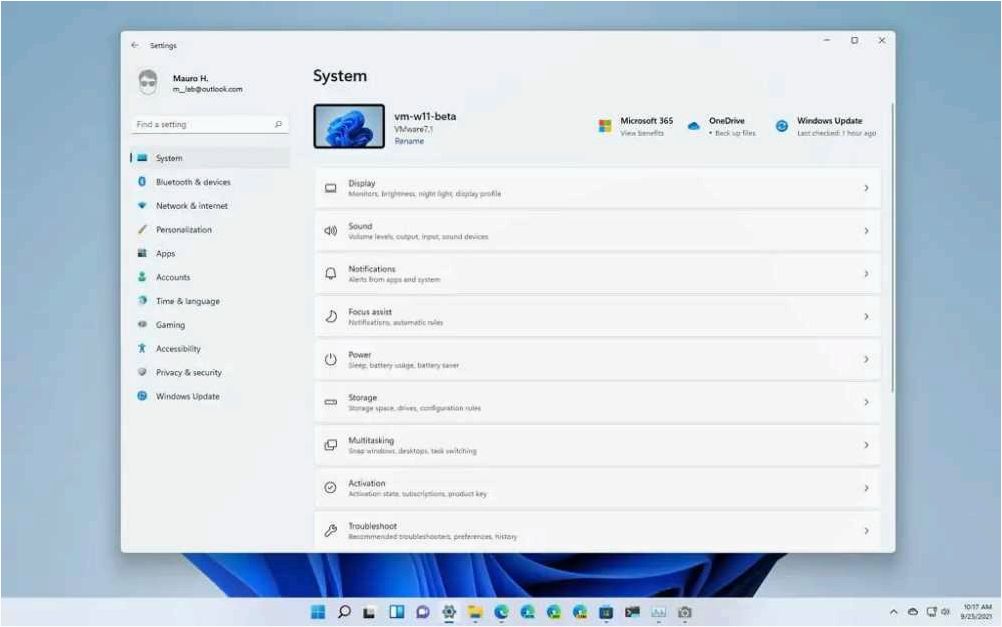Screen dimensions: 1002x627
Task: Select Privacy & security
Action: point(210,373)
